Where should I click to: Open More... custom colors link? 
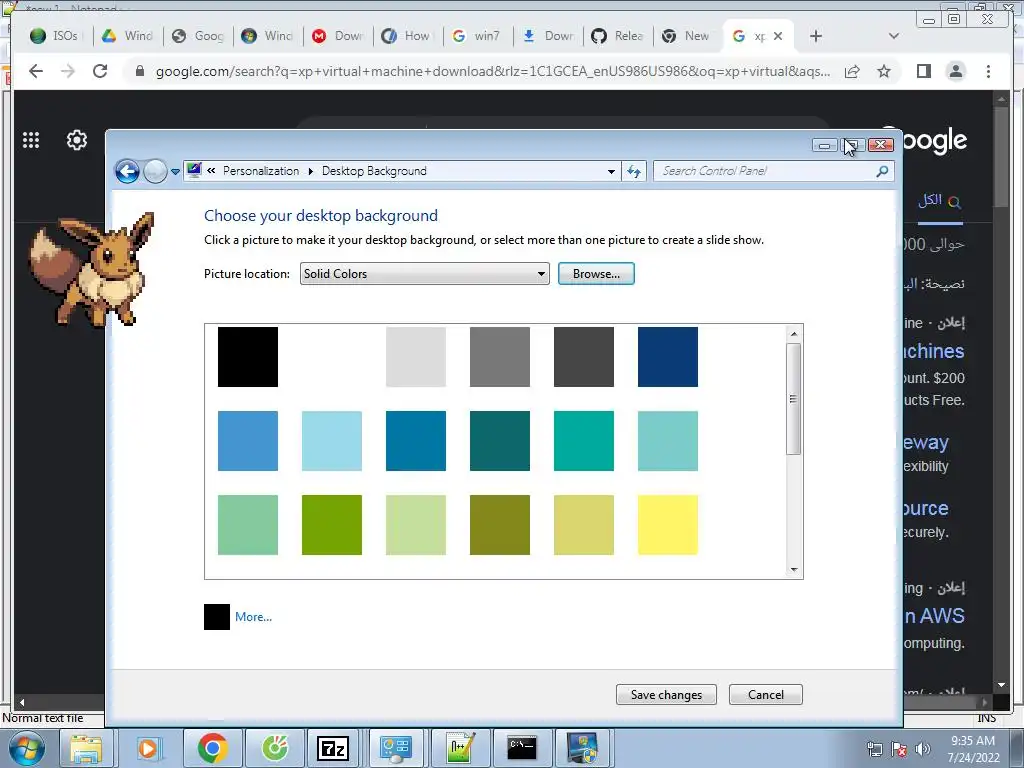coord(253,616)
